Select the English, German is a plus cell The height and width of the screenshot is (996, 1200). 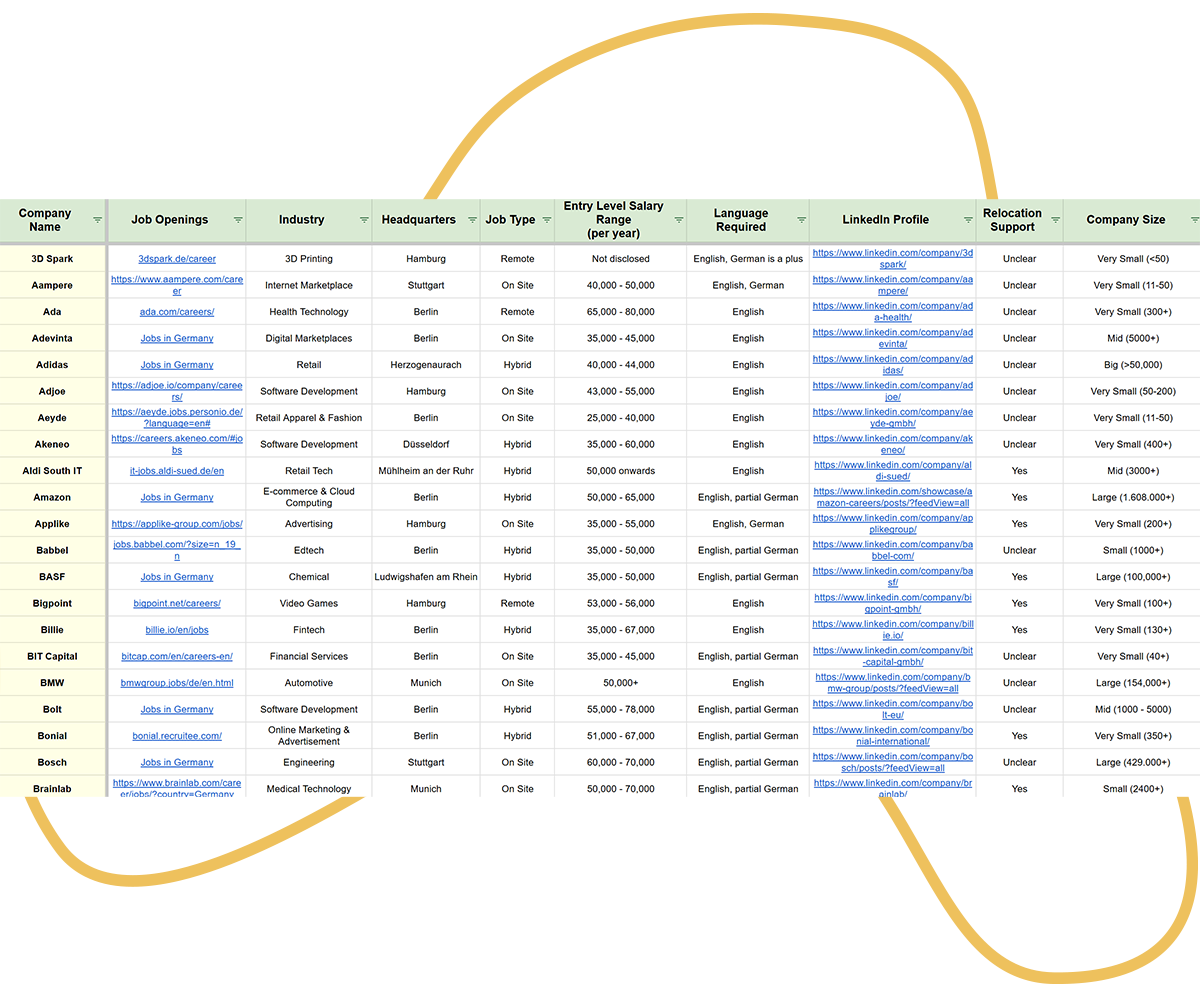(x=748, y=259)
